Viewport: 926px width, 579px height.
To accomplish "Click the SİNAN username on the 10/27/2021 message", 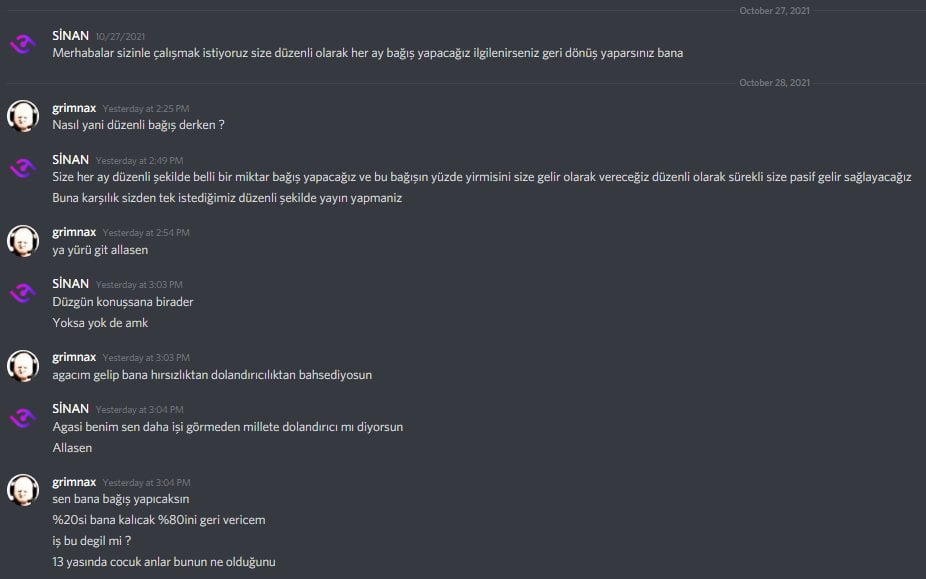I will (70, 36).
